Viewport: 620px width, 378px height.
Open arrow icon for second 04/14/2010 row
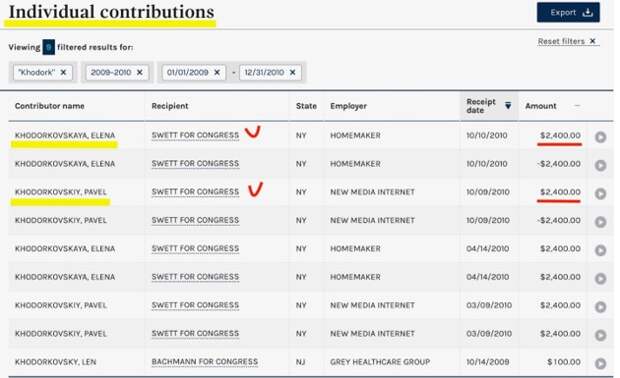click(x=601, y=279)
